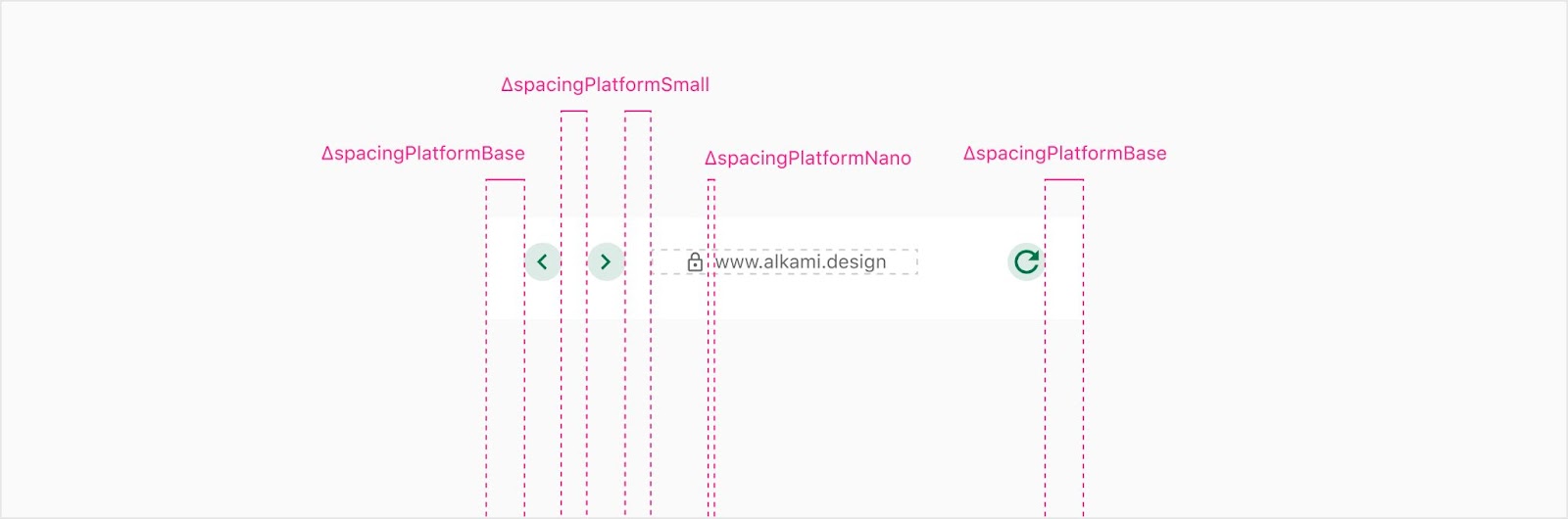Viewport: 1568px width, 519px height.
Task: Click white toolbar space between URL and reload
Action: pyautogui.click(x=962, y=261)
